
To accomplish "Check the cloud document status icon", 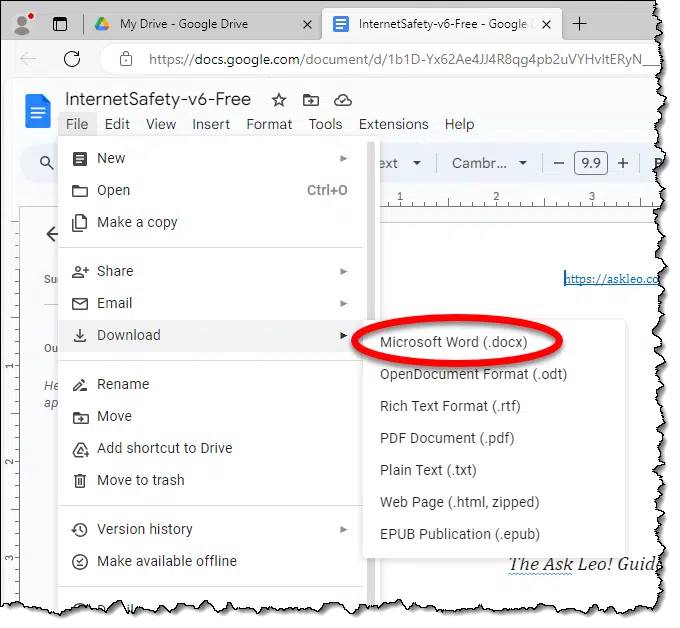I will point(343,100).
